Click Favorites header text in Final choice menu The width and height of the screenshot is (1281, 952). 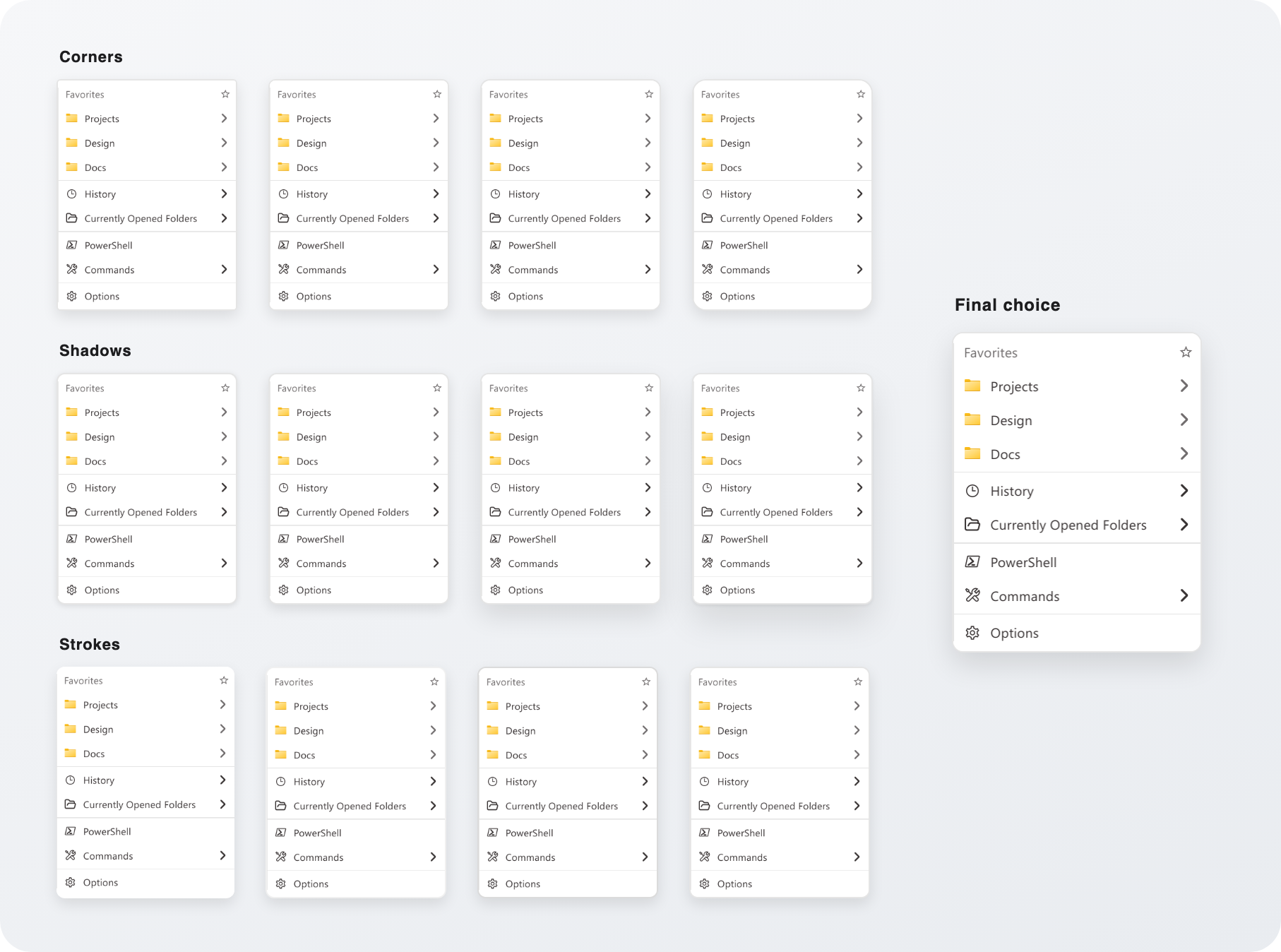point(991,353)
